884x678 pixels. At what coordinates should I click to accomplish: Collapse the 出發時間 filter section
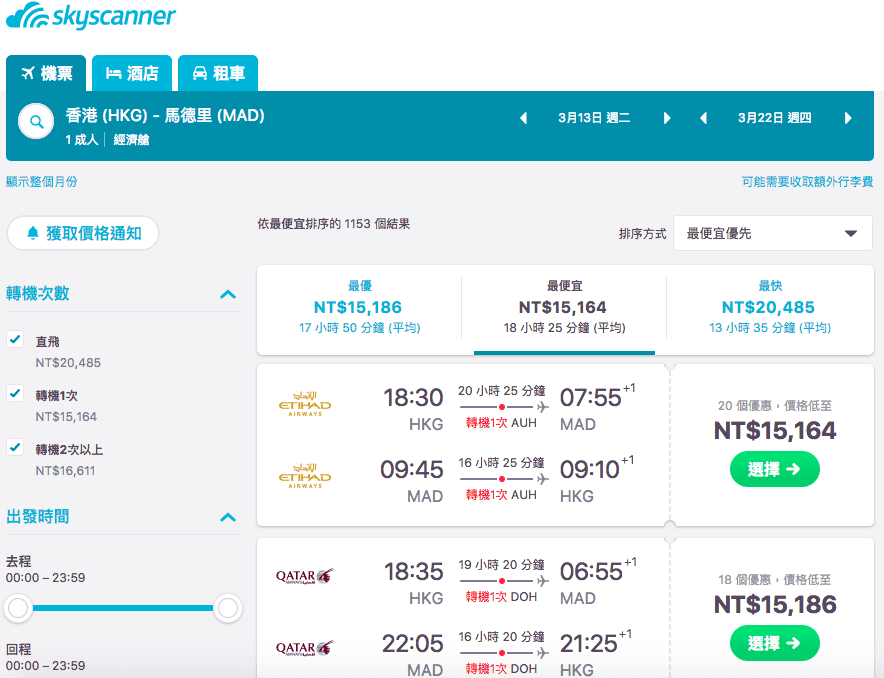[x=228, y=517]
